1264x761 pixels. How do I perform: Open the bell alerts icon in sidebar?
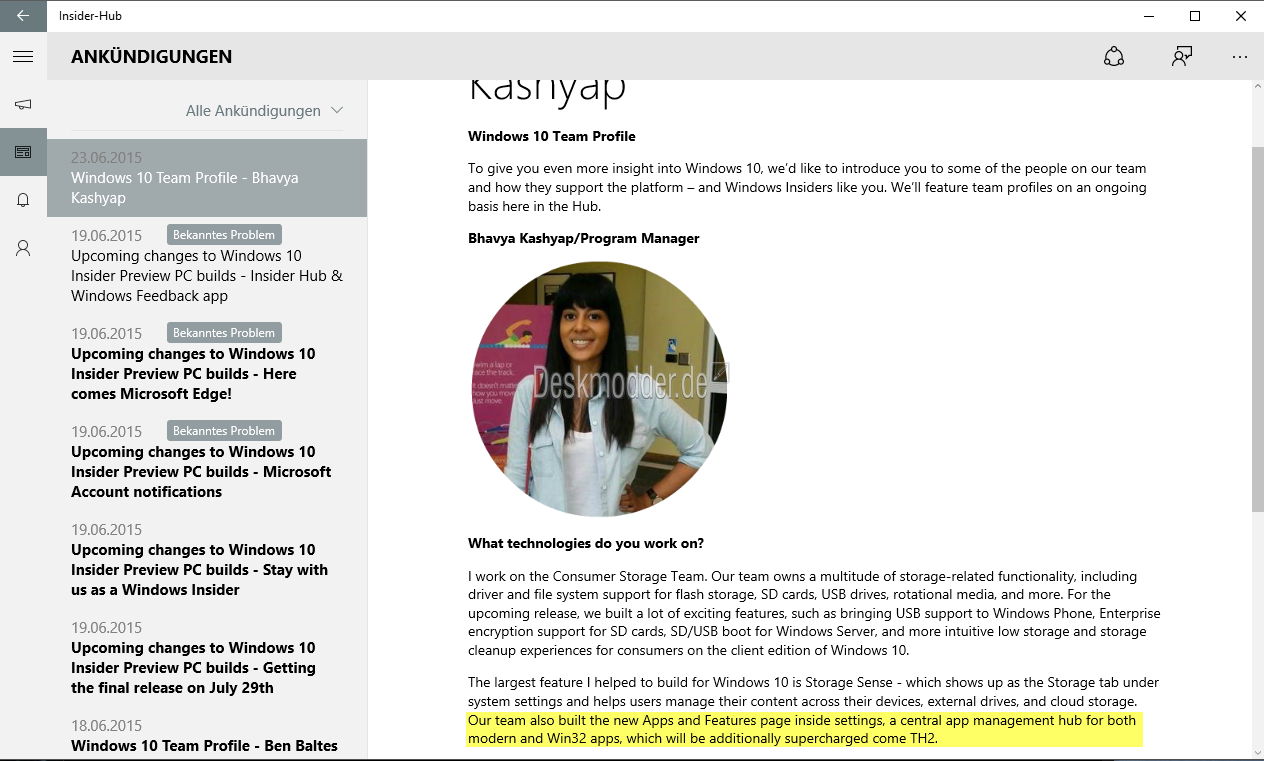pos(23,200)
